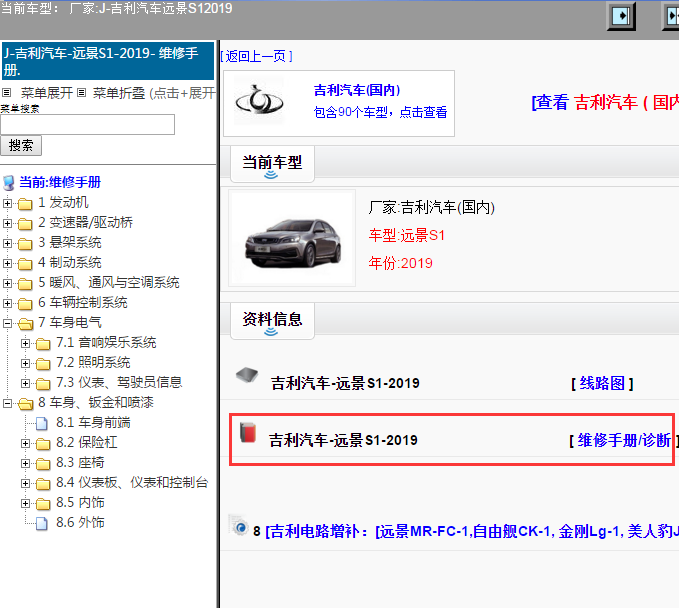Click the 搜索 search button
This screenshot has width=679, height=608.
(21, 146)
